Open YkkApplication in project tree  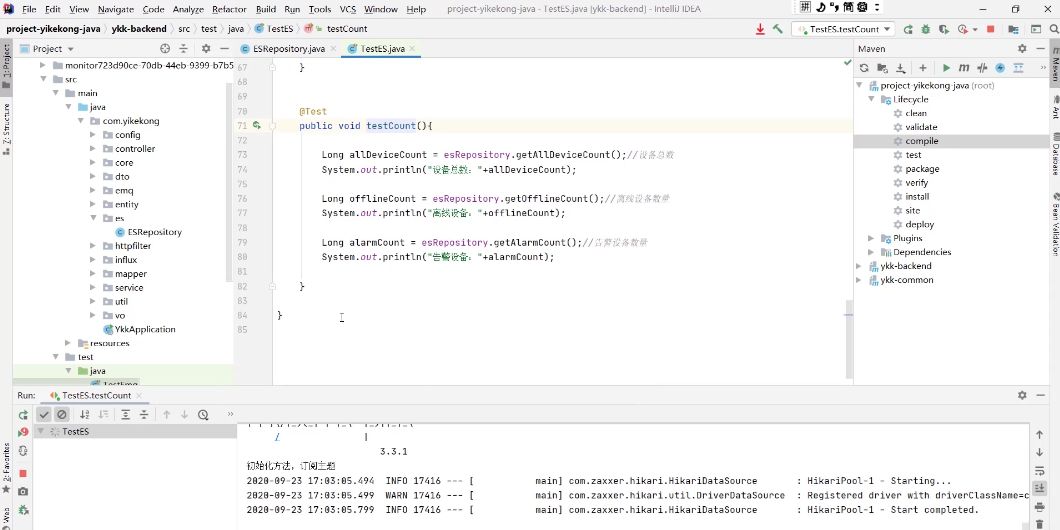point(145,329)
